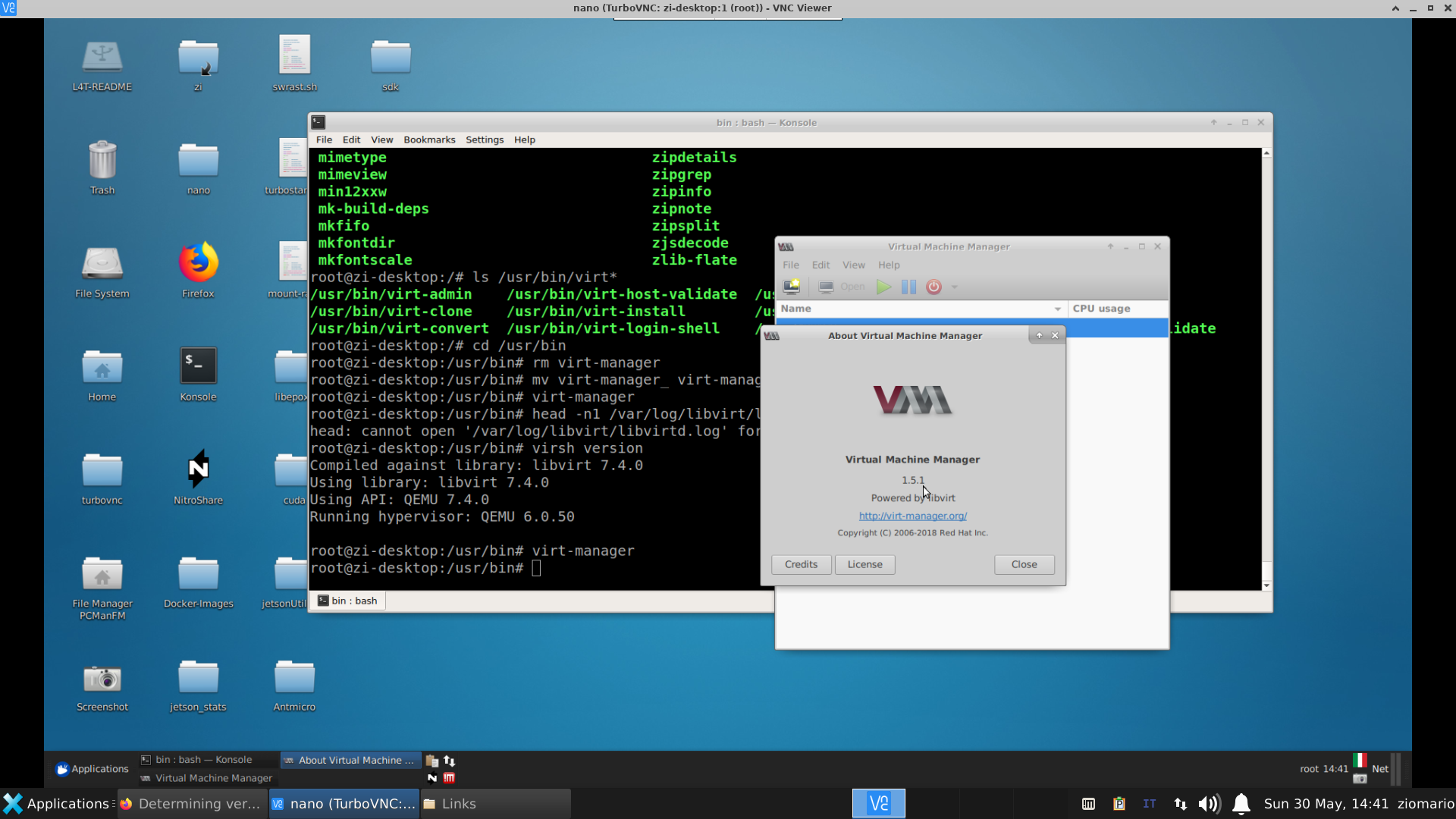Select the 'bin : bash' Konsole tab
1456x819 pixels.
point(347,601)
